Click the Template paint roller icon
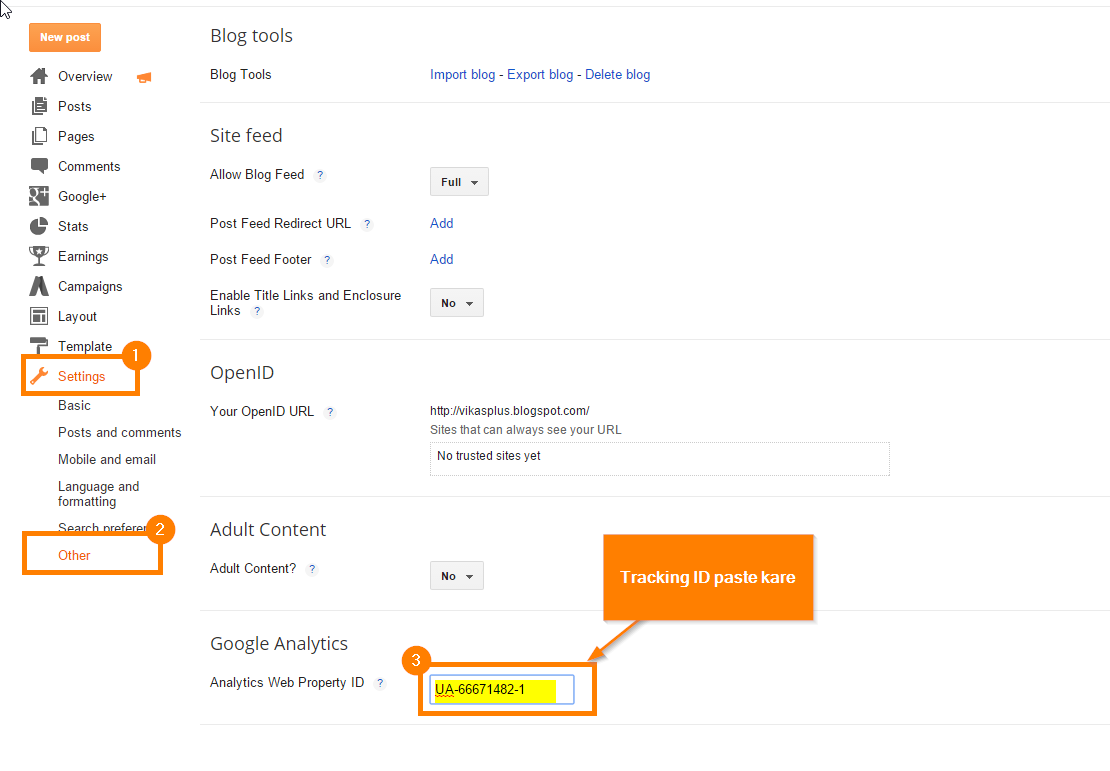 pyautogui.click(x=39, y=345)
